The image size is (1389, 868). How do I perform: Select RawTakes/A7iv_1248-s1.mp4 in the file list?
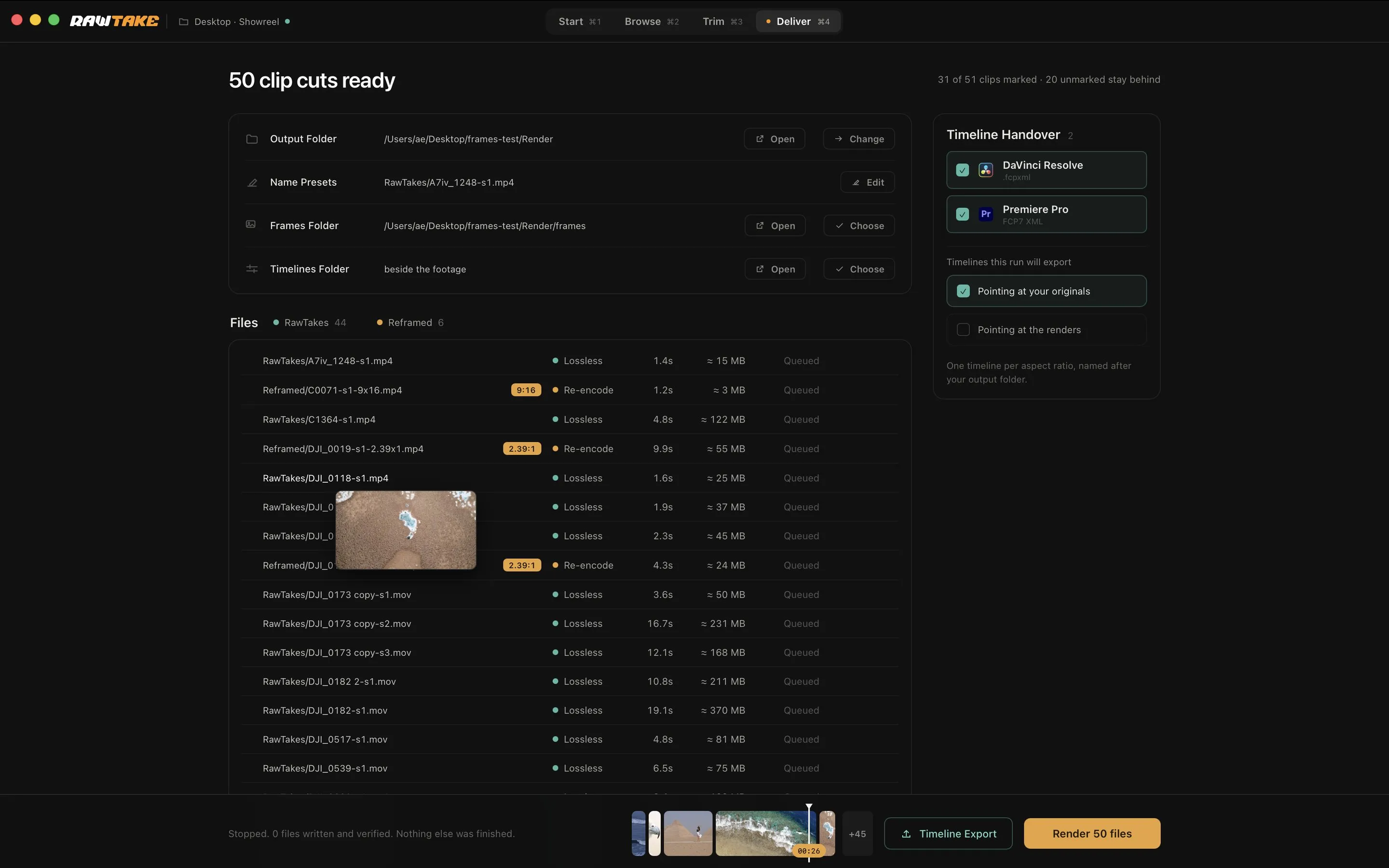point(570,361)
